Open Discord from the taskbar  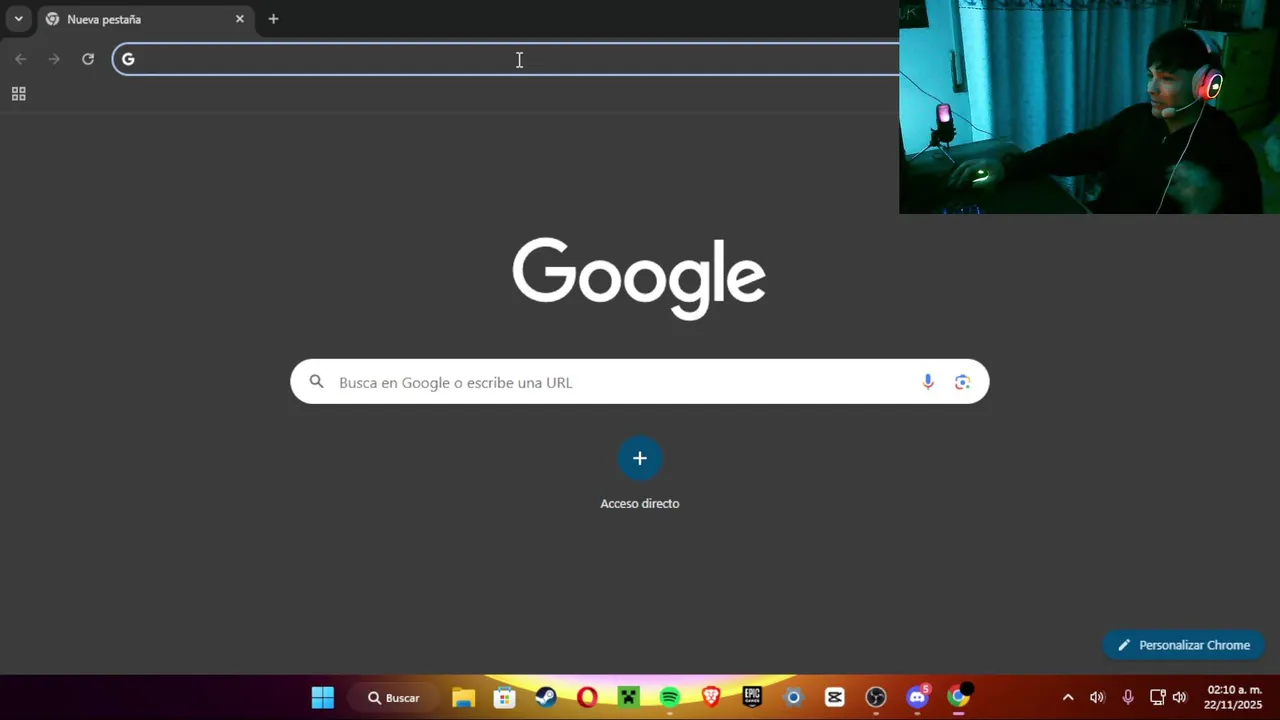click(917, 697)
